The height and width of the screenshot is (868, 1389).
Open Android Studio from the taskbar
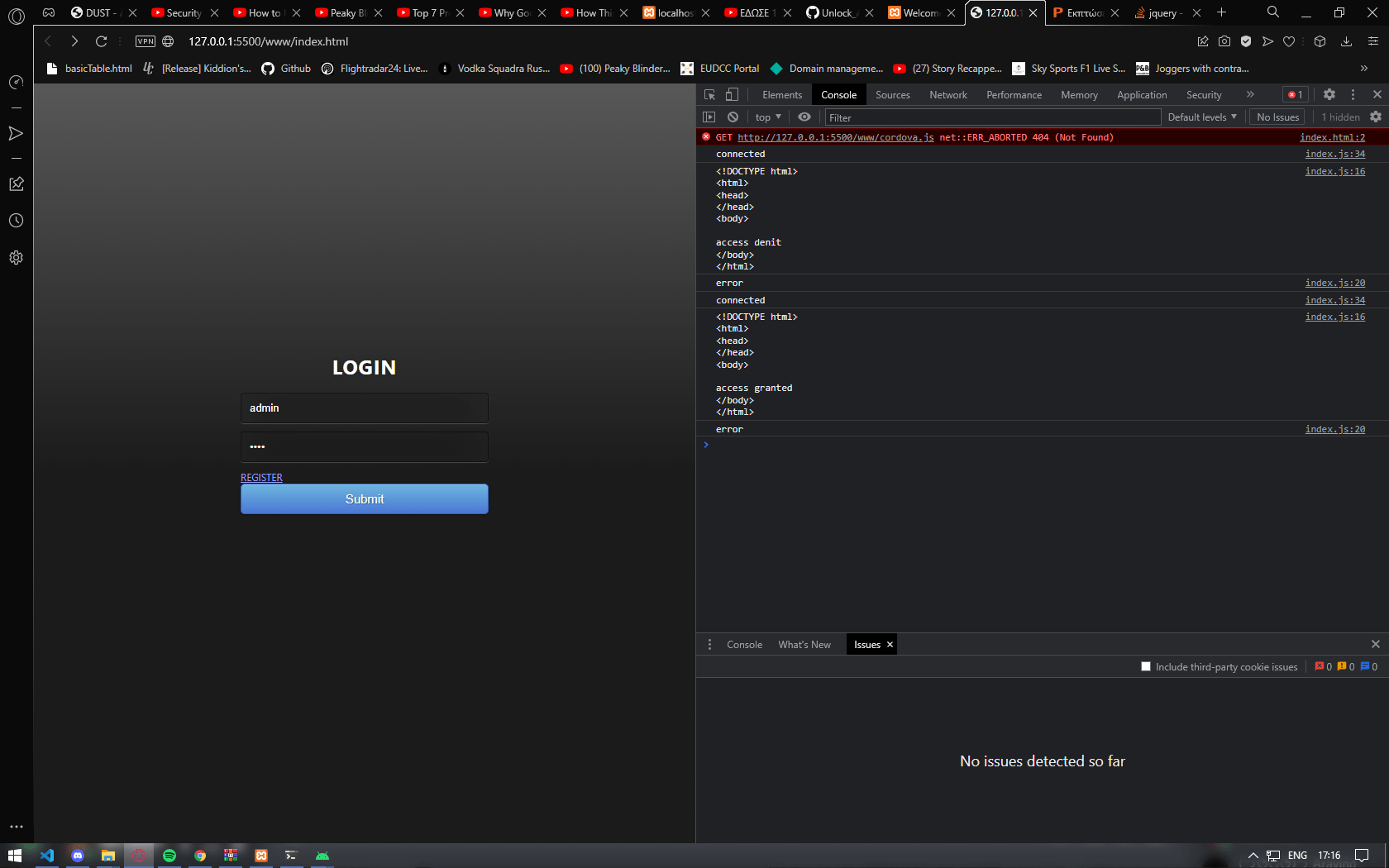(322, 856)
